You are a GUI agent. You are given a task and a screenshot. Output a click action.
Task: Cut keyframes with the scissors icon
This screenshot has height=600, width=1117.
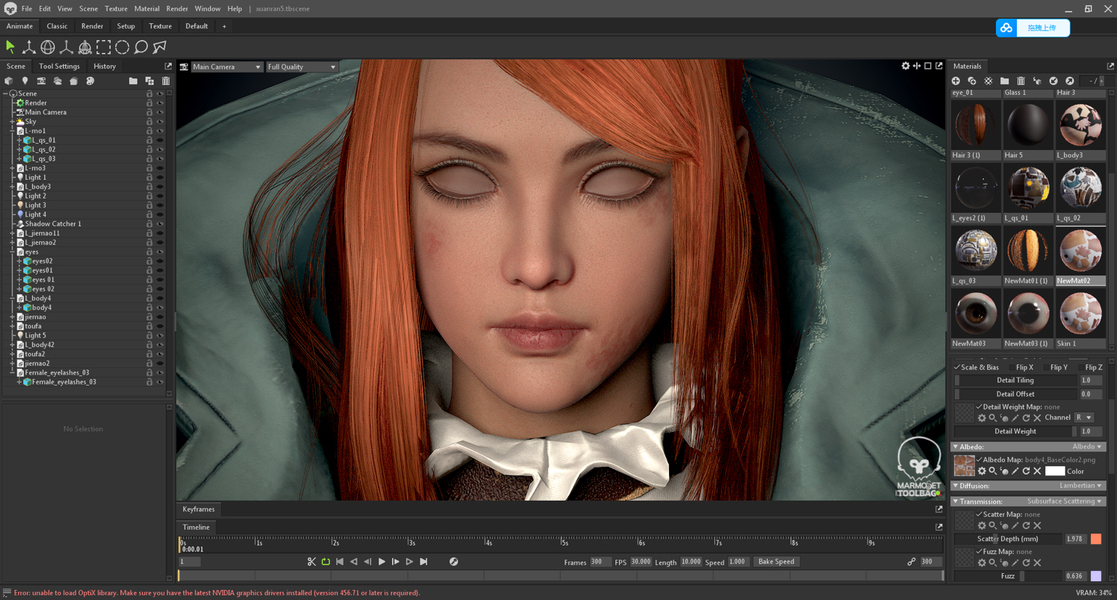pos(311,562)
